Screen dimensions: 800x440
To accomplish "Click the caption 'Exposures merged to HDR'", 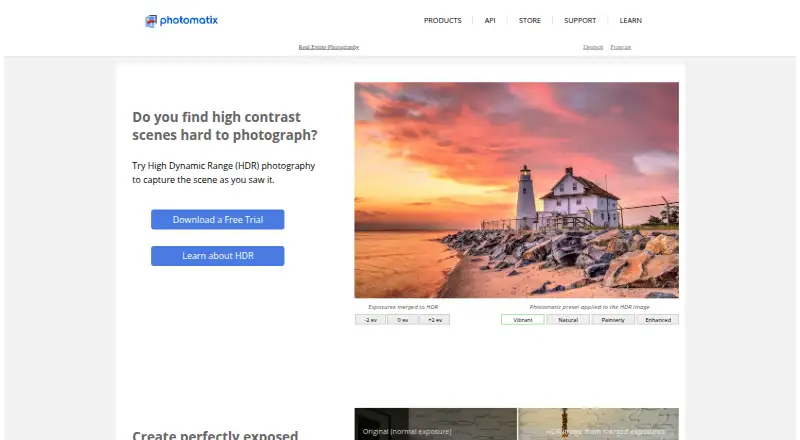I will (x=403, y=307).
